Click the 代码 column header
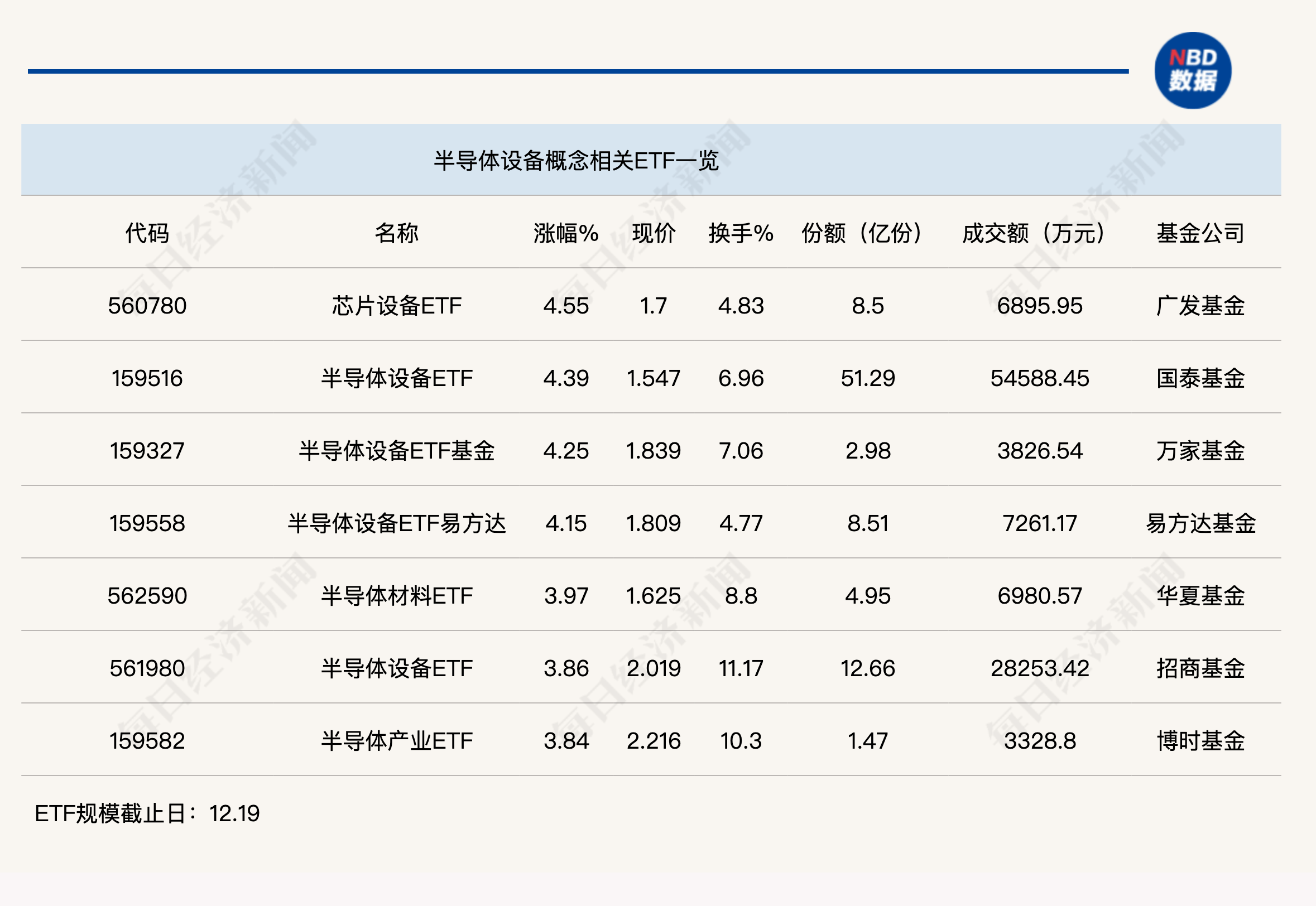 pos(147,233)
